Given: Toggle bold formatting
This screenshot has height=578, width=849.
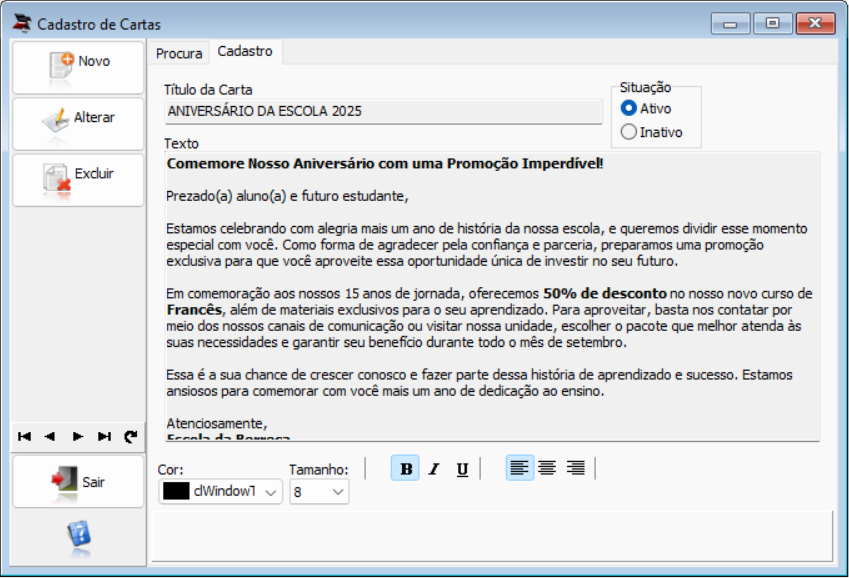Looking at the screenshot, I should tap(406, 469).
